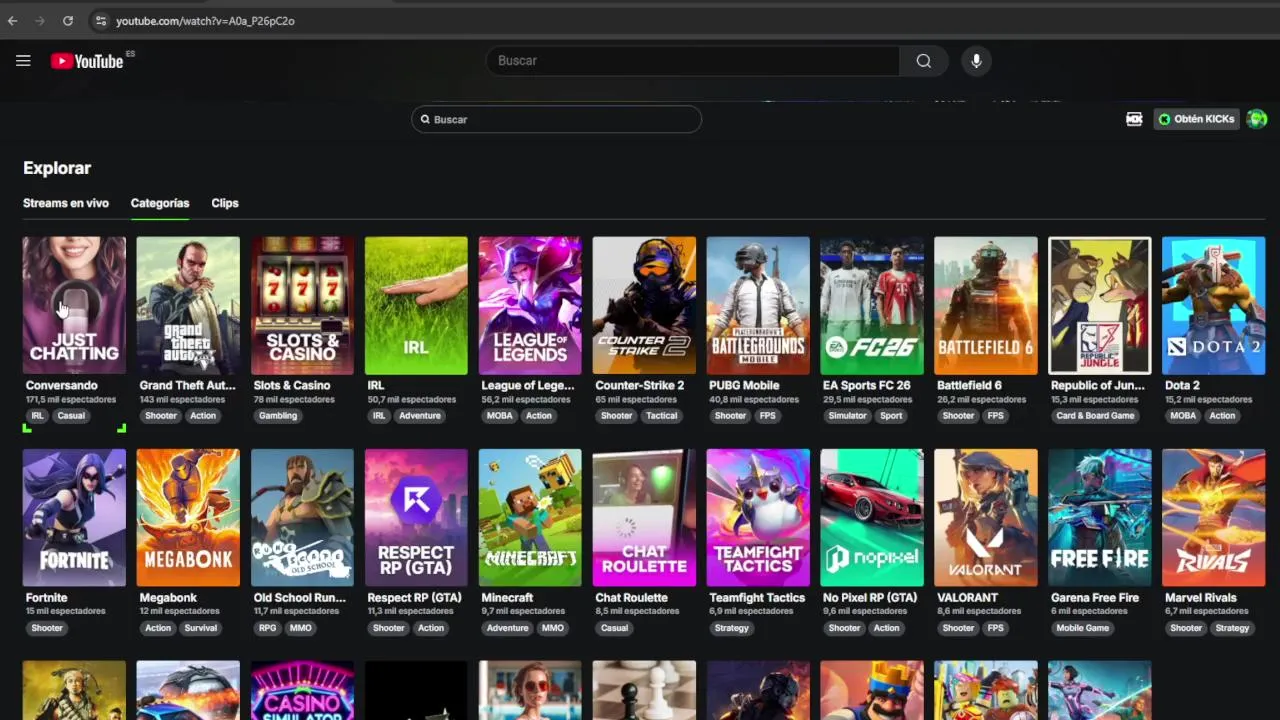Click the browser back arrow
This screenshot has height=720, width=1280.
pos(13,20)
